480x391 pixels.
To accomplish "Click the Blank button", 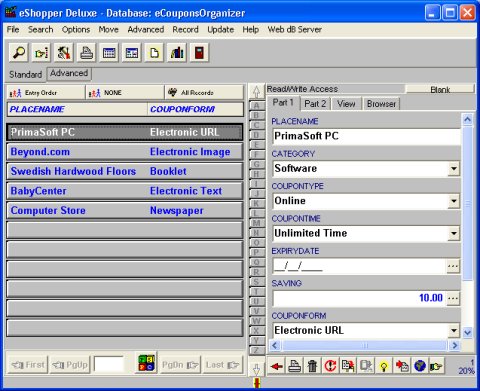I will tap(440, 89).
